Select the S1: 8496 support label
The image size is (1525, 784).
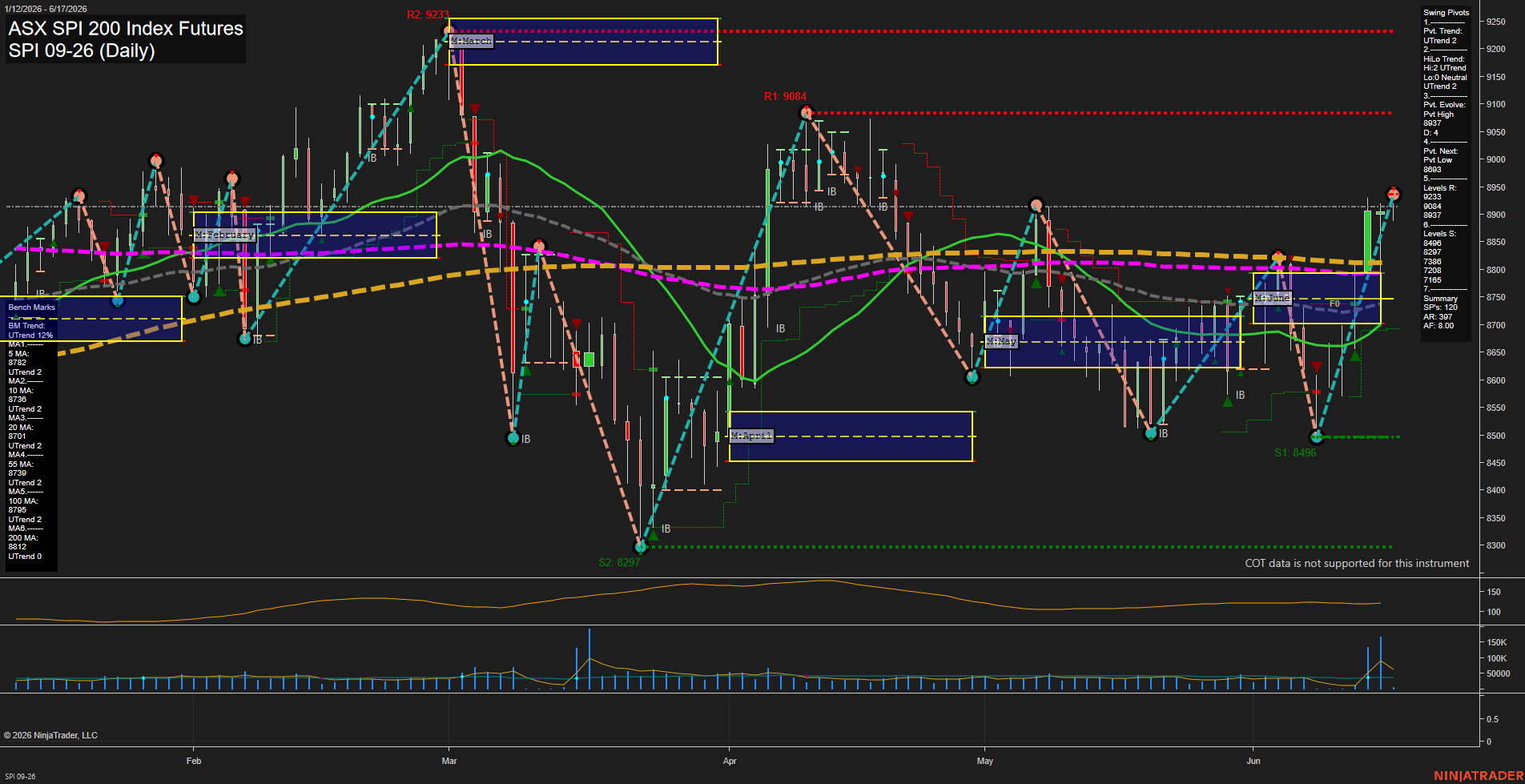(1295, 452)
